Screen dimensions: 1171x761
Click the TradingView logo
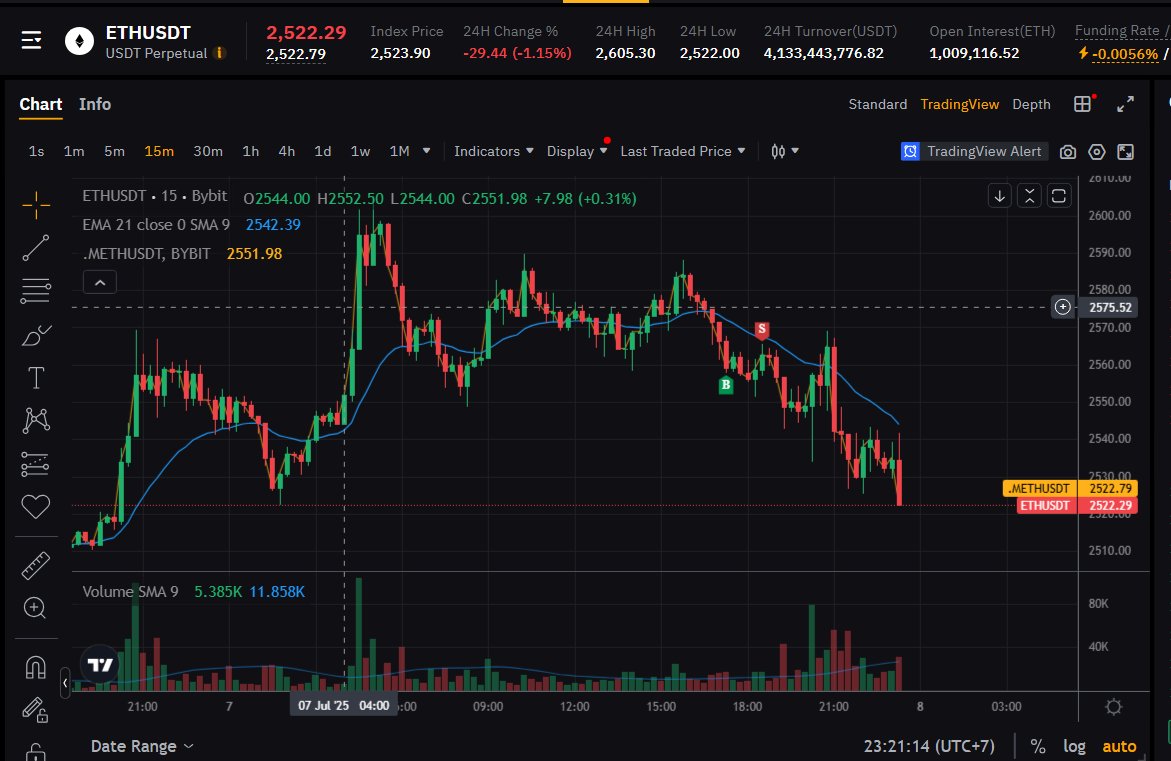pyautogui.click(x=100, y=664)
